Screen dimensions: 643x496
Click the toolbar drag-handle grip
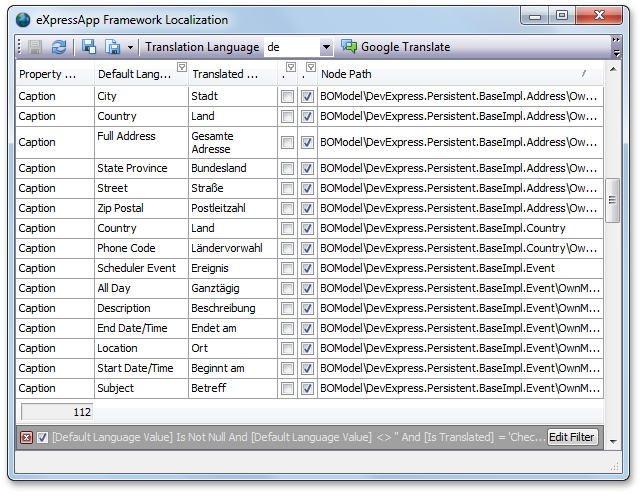[x=19, y=47]
